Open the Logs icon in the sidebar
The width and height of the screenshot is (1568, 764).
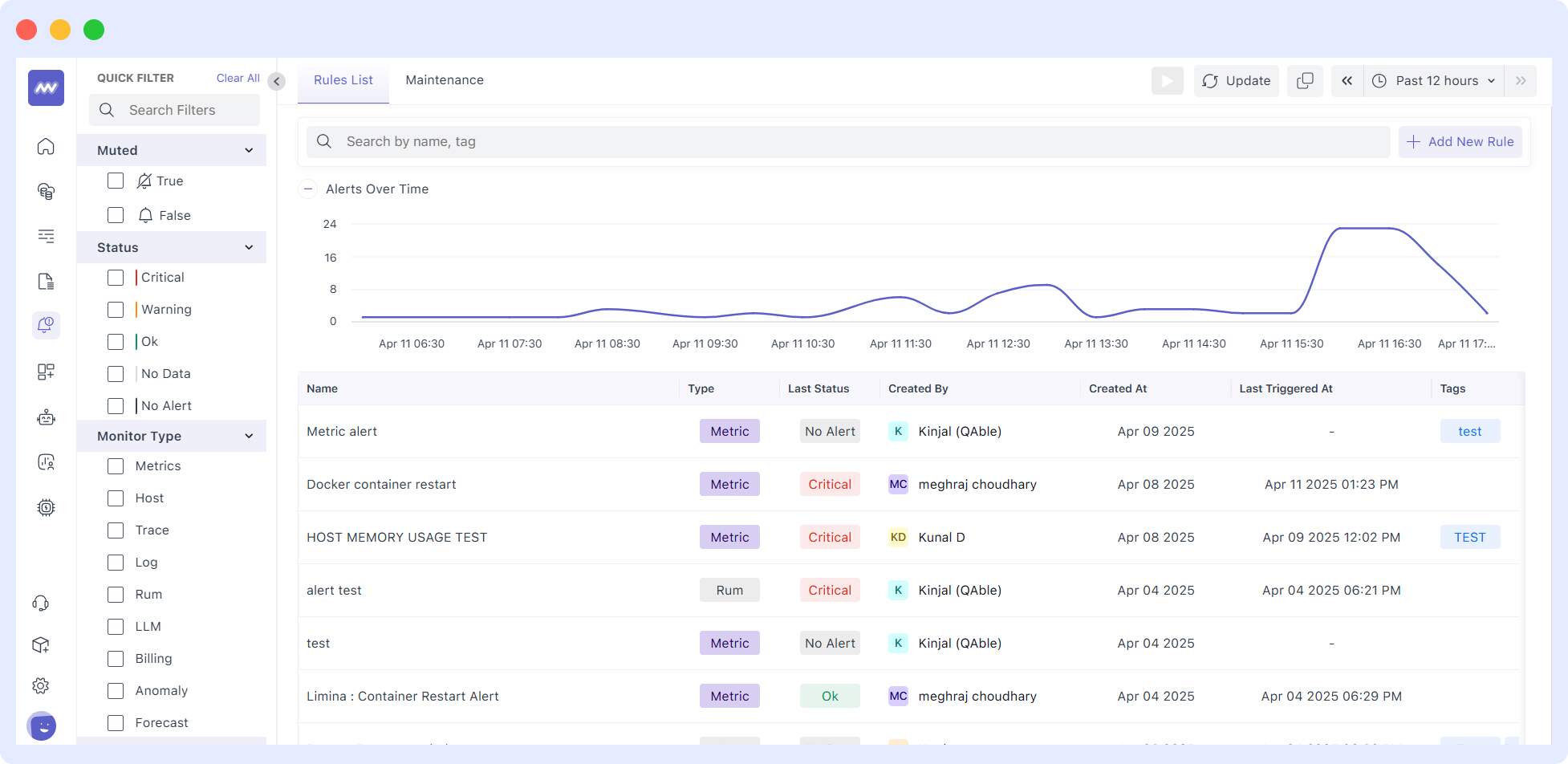pyautogui.click(x=46, y=281)
